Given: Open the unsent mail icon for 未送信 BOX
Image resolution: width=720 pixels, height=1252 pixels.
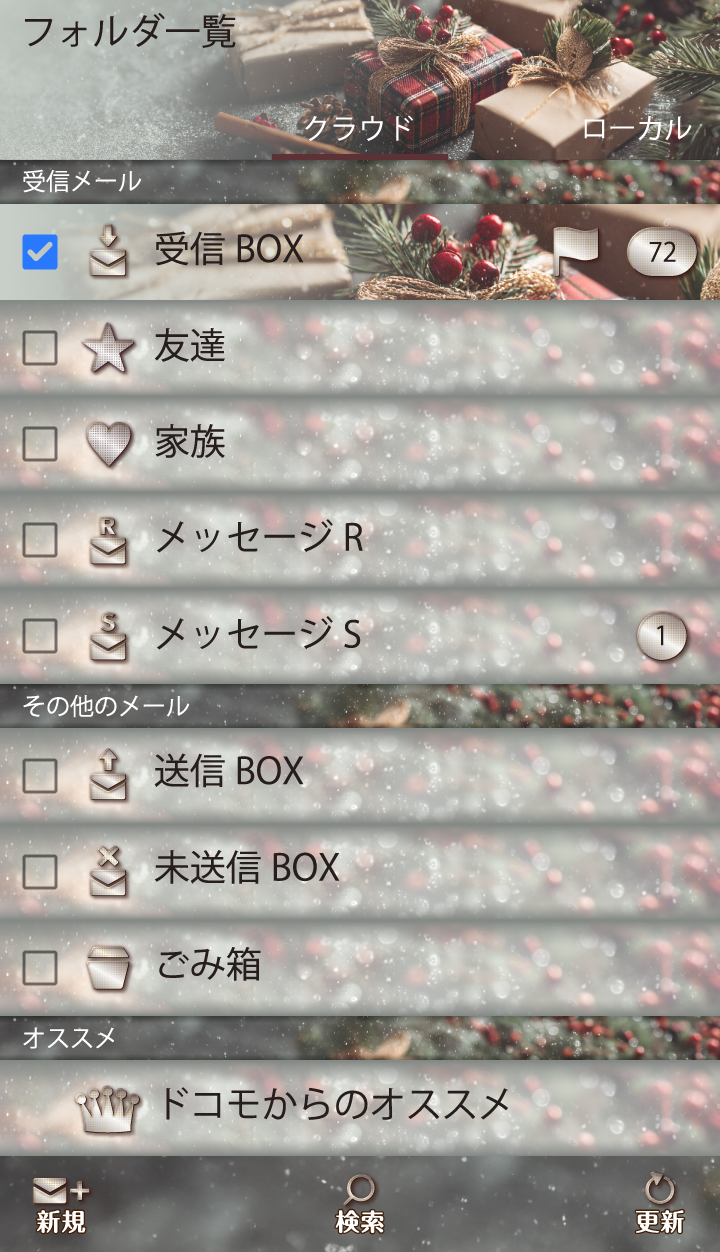Looking at the screenshot, I should point(108,870).
